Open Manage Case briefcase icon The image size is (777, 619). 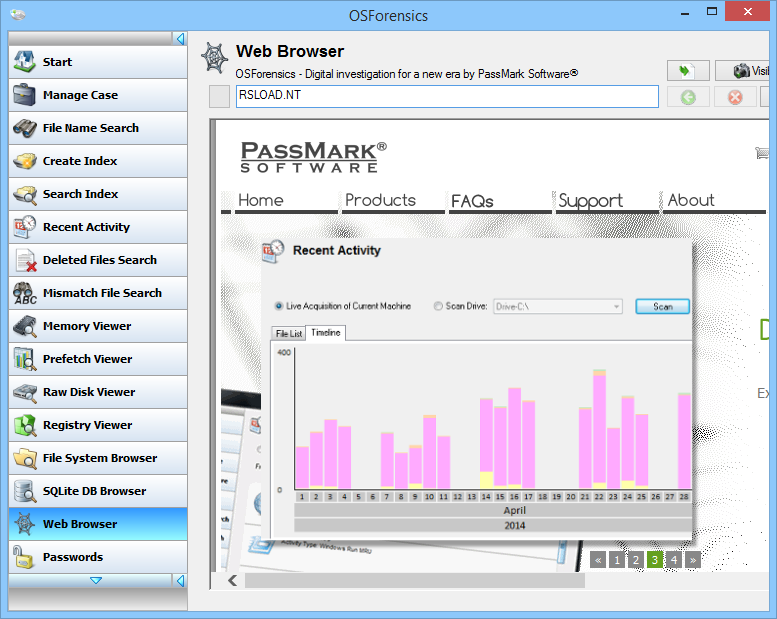[24, 95]
